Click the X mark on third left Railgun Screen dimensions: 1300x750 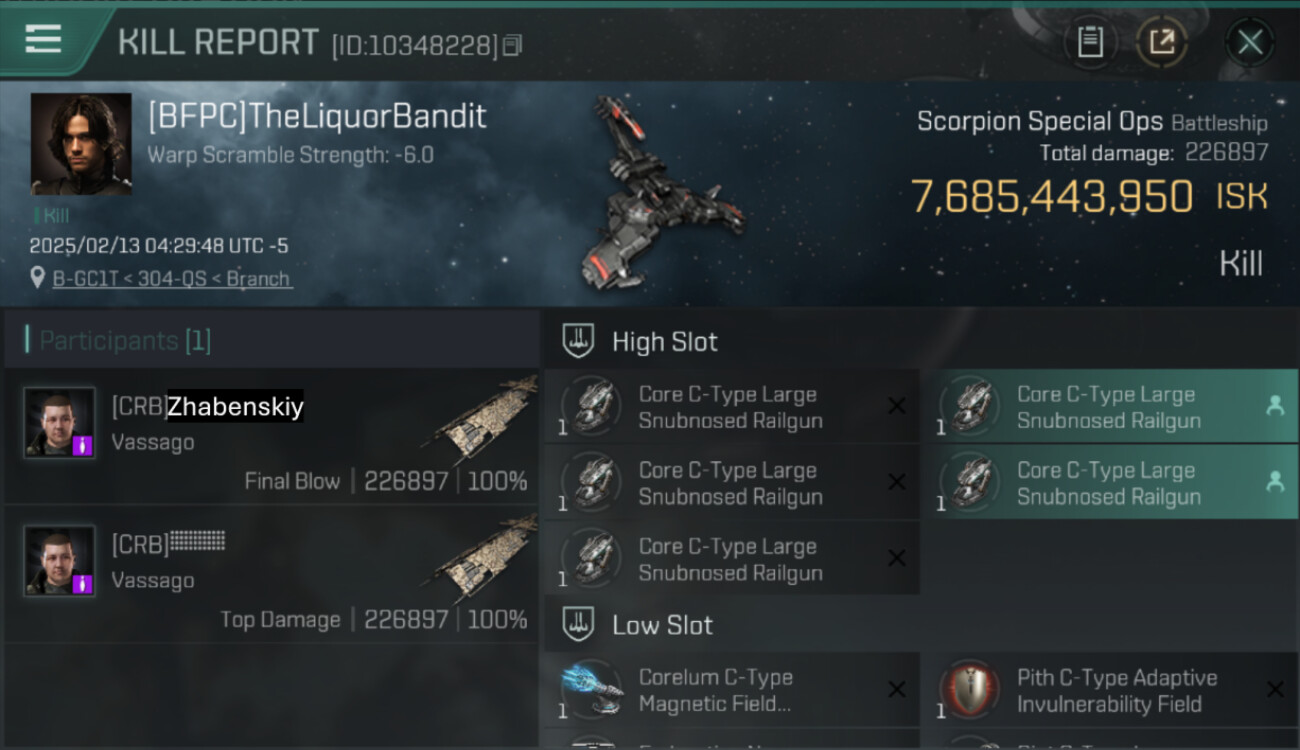(x=897, y=558)
